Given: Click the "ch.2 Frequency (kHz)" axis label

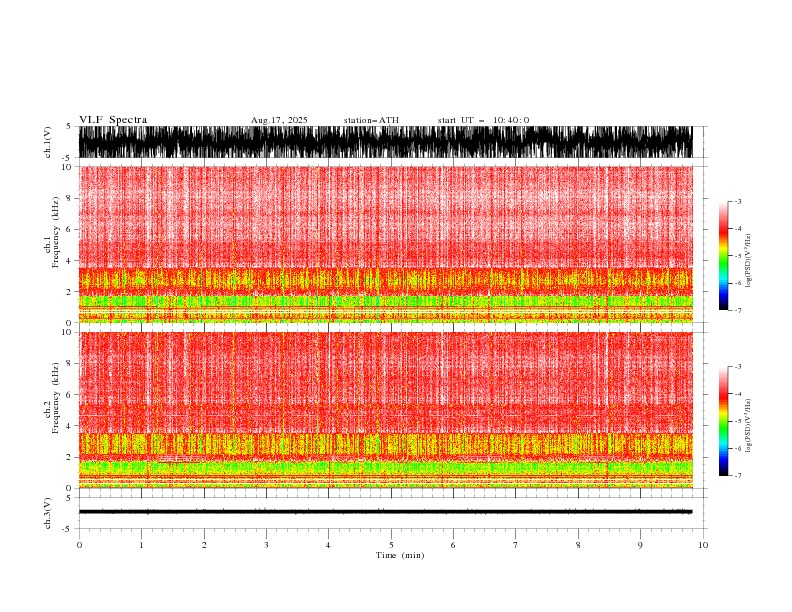Looking at the screenshot, I should tap(52, 398).
